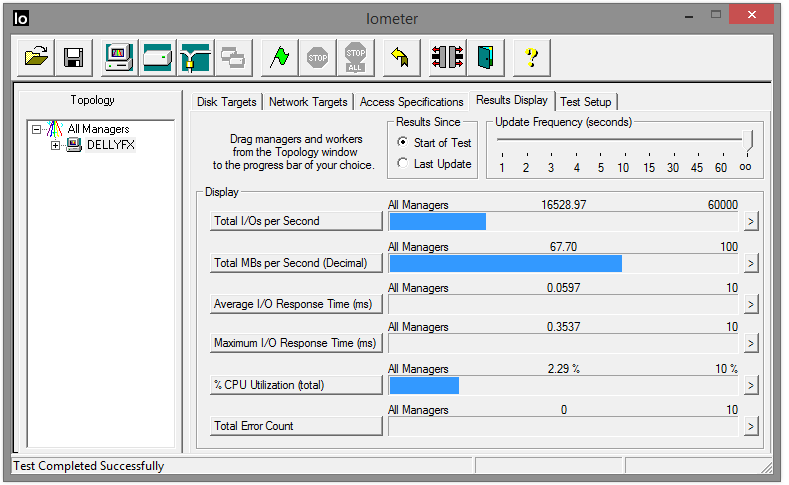Switch to the Disk Targets tab
This screenshot has width=789, height=485.
coord(226,102)
